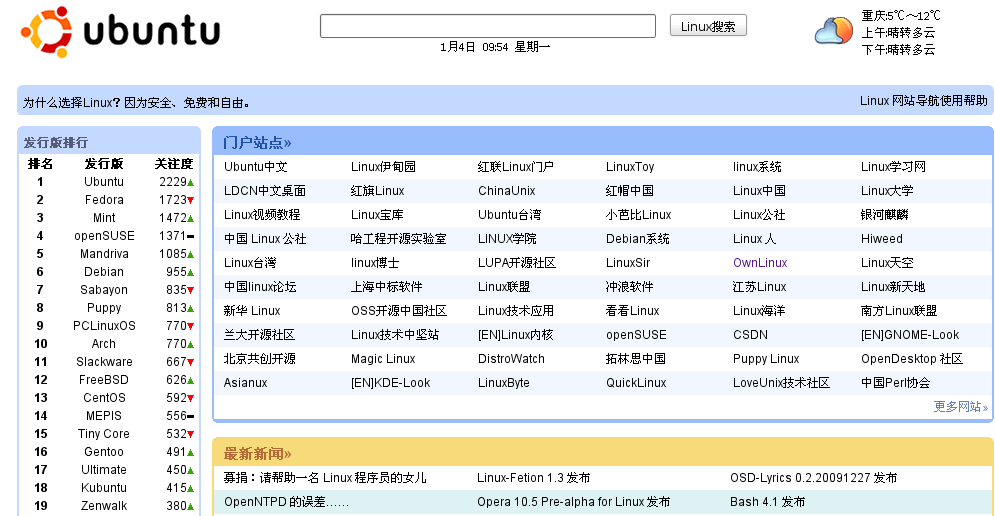Click Tiny Core in the distro ranking
This screenshot has height=516, width=995.
(104, 434)
